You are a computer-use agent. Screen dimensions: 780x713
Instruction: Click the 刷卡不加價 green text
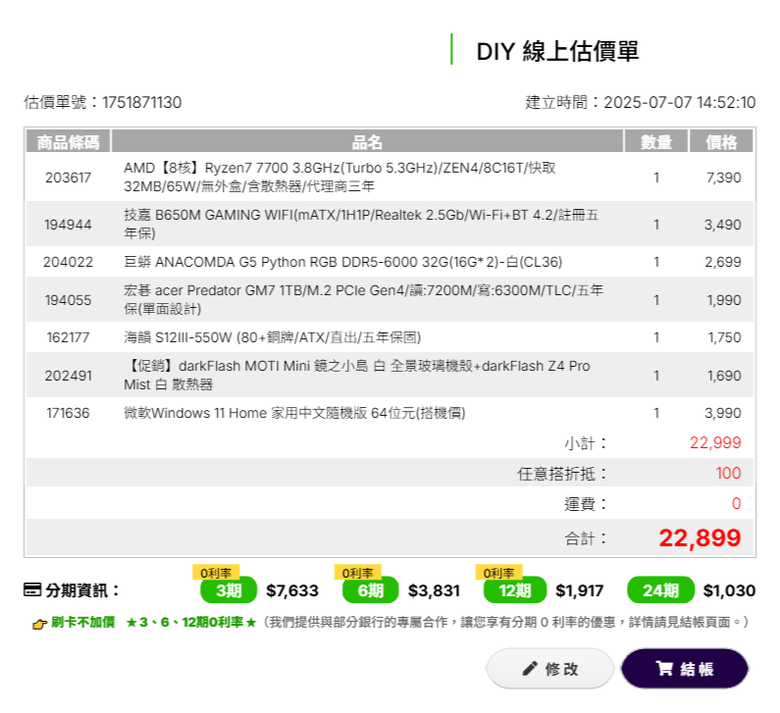tap(83, 622)
